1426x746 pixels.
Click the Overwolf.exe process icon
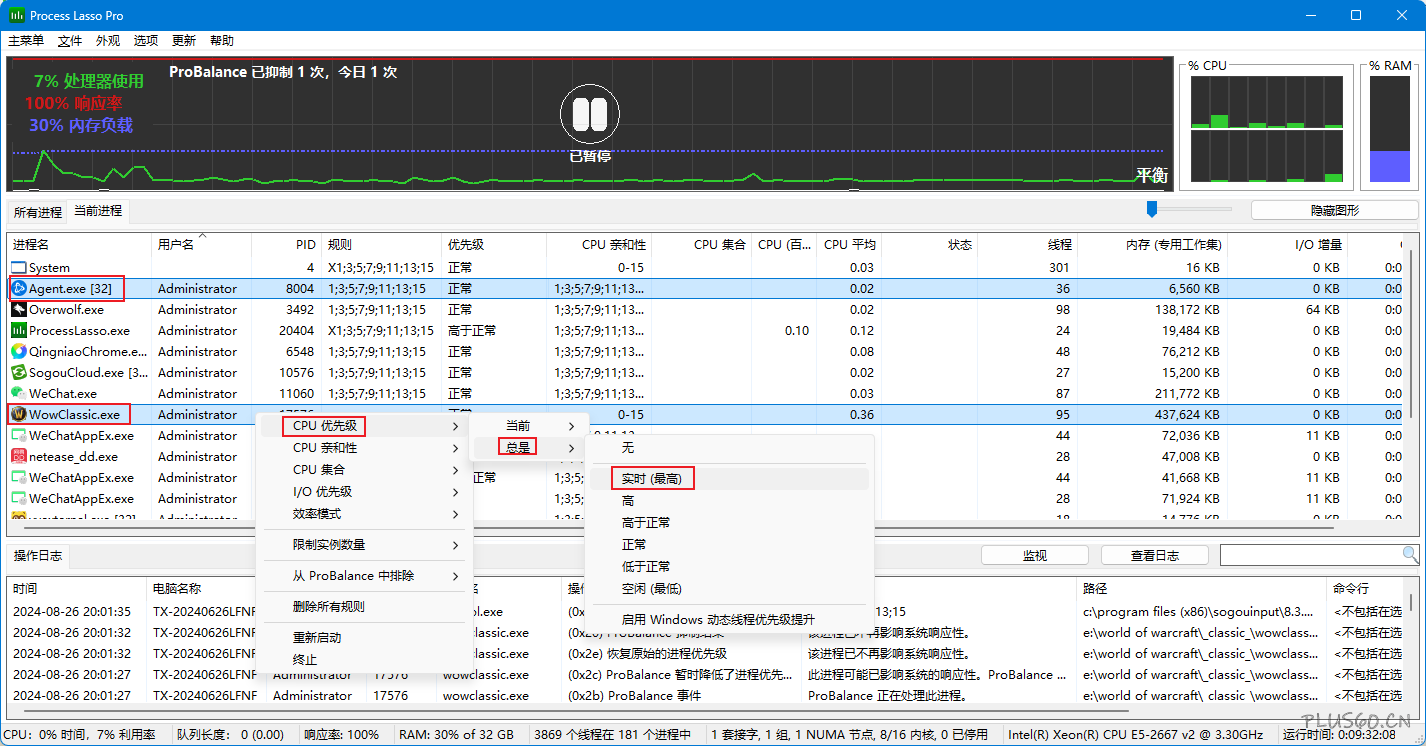point(18,310)
